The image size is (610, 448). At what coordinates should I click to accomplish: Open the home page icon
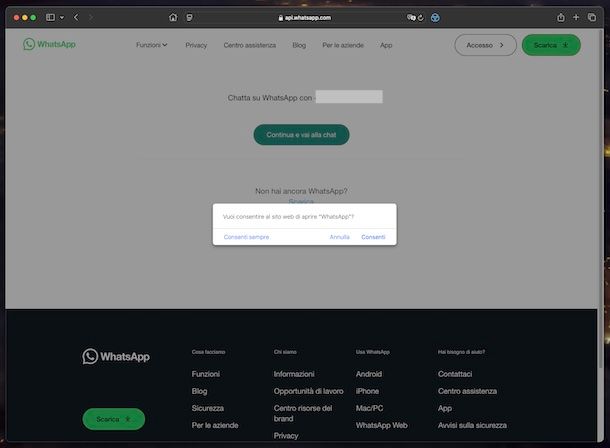point(173,18)
